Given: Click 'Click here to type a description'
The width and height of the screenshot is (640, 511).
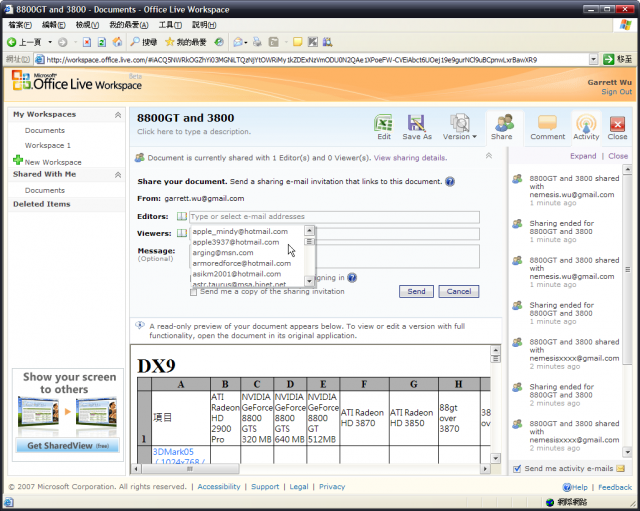Looking at the screenshot, I should point(194,131).
